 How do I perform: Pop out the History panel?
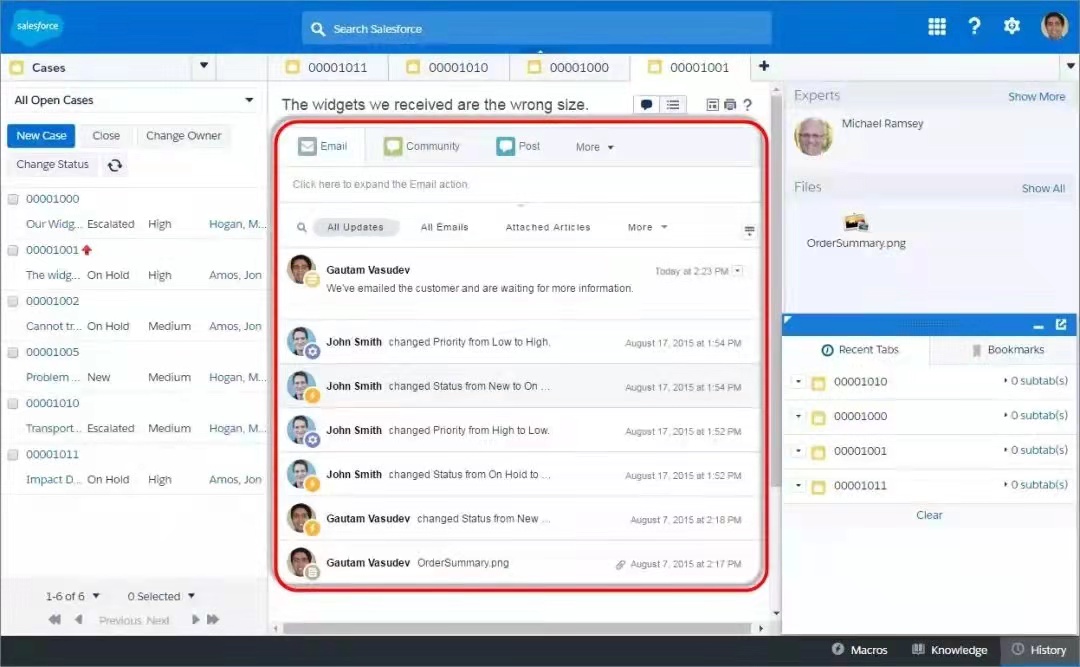pyautogui.click(x=1061, y=325)
